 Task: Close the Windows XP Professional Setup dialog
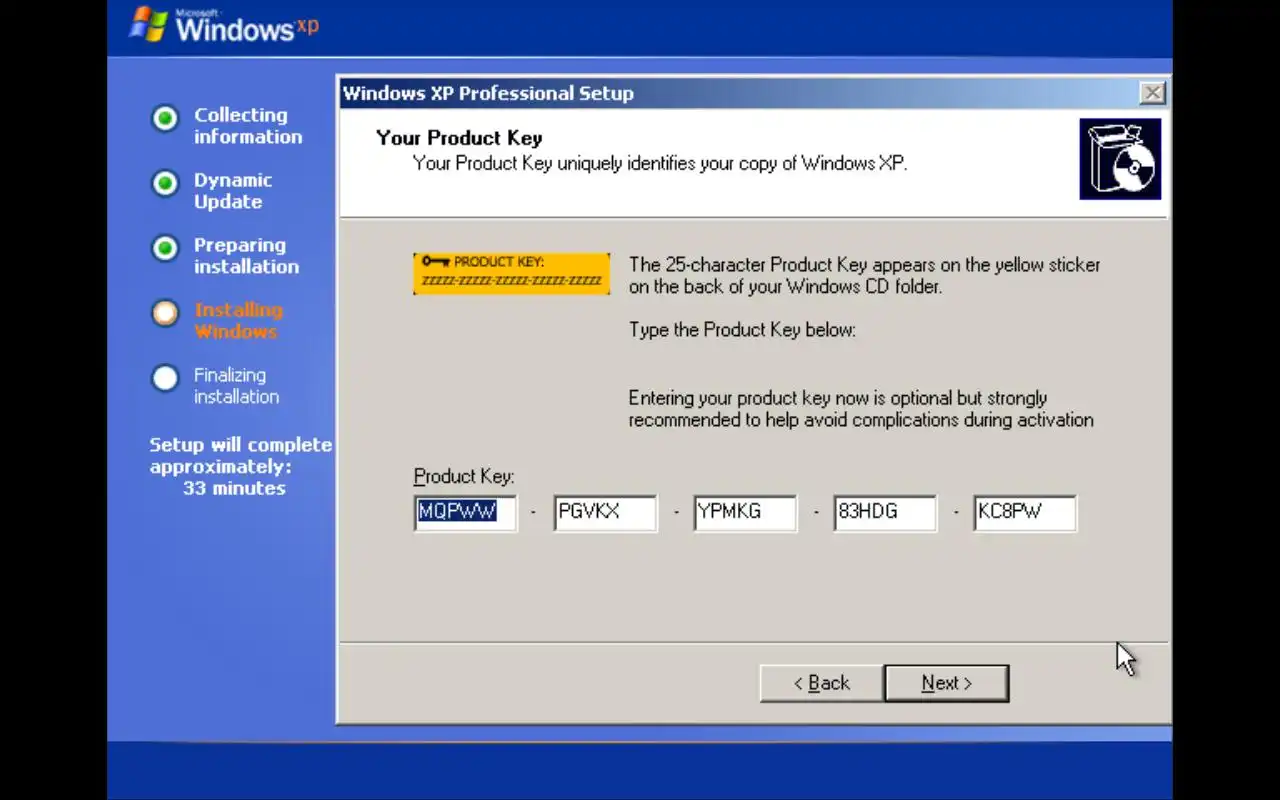[1152, 93]
